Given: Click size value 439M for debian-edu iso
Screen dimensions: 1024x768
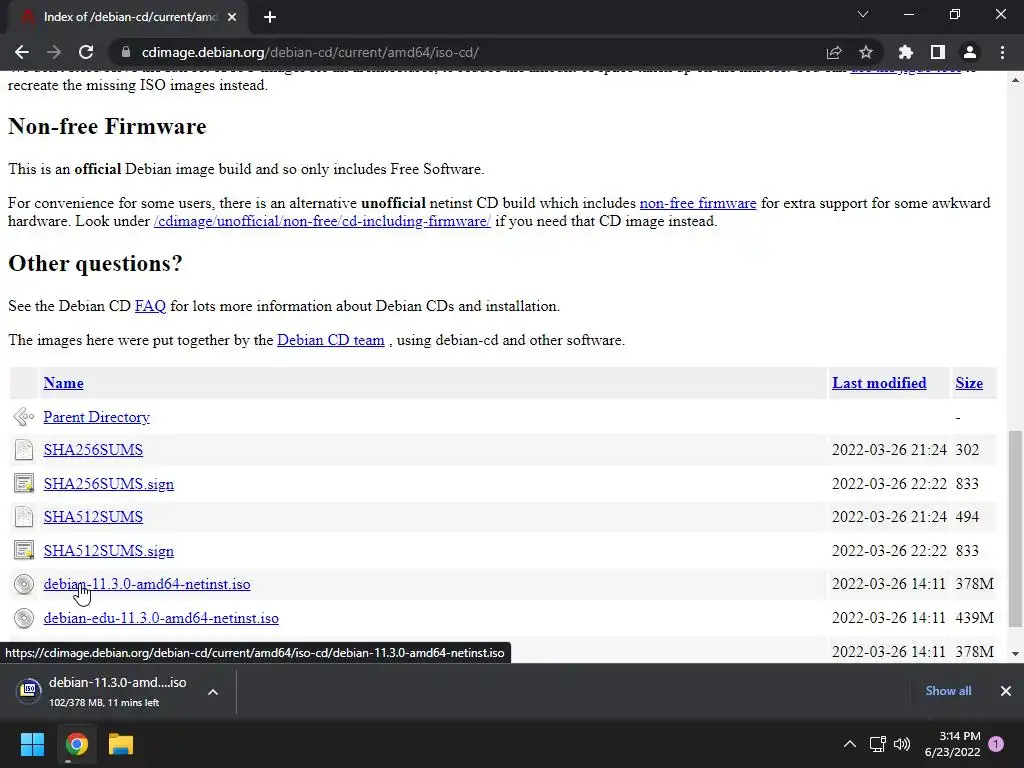Looking at the screenshot, I should pyautogui.click(x=974, y=618).
